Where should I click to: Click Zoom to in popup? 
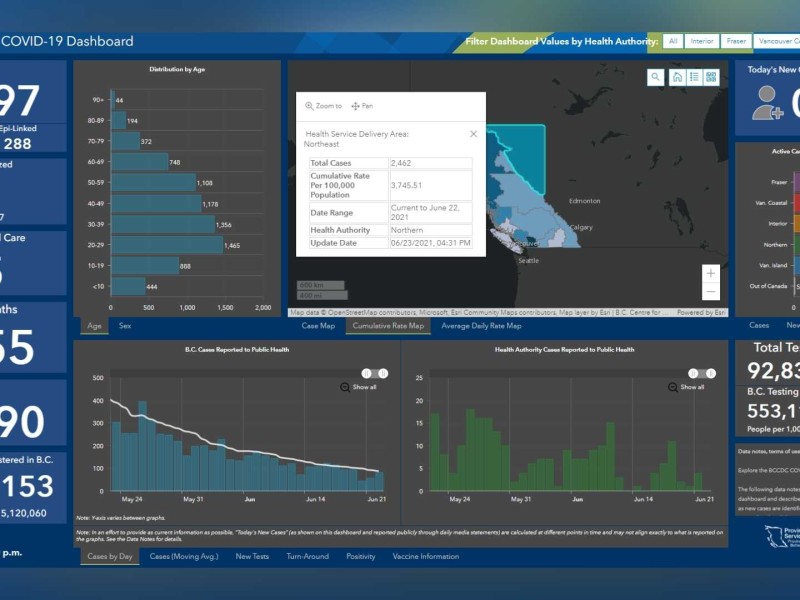(324, 106)
